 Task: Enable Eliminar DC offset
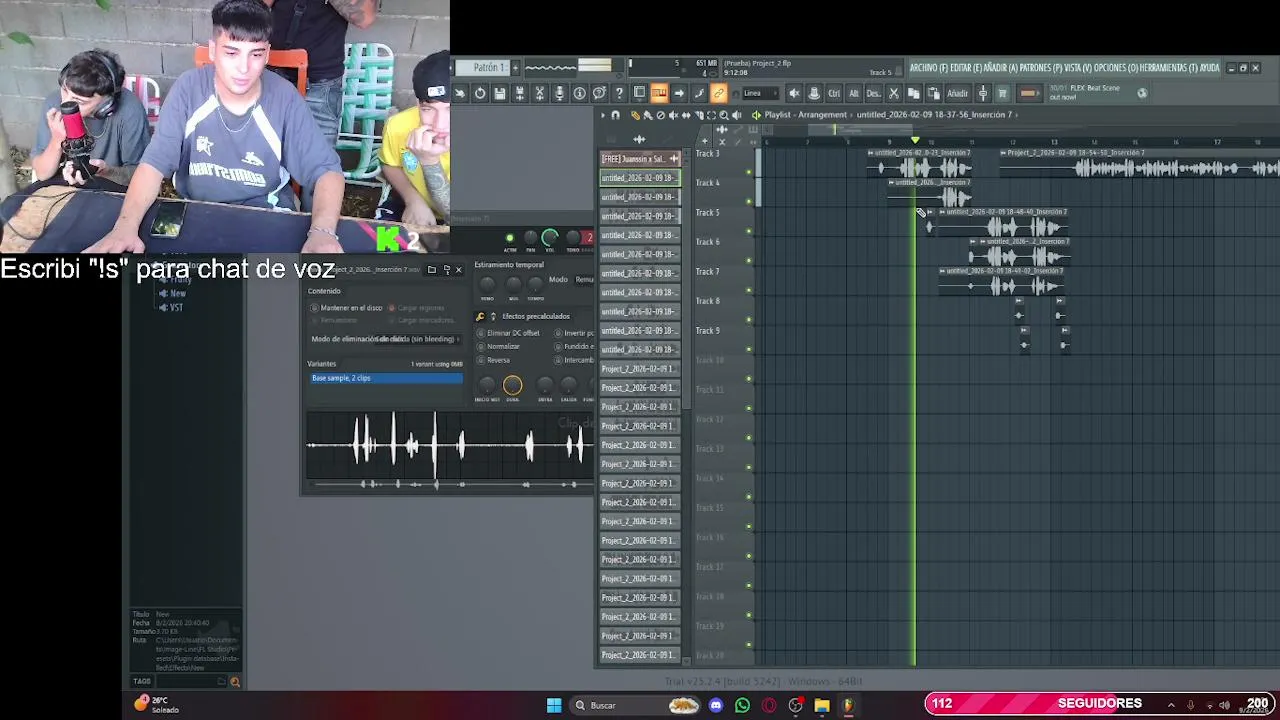click(x=508, y=333)
